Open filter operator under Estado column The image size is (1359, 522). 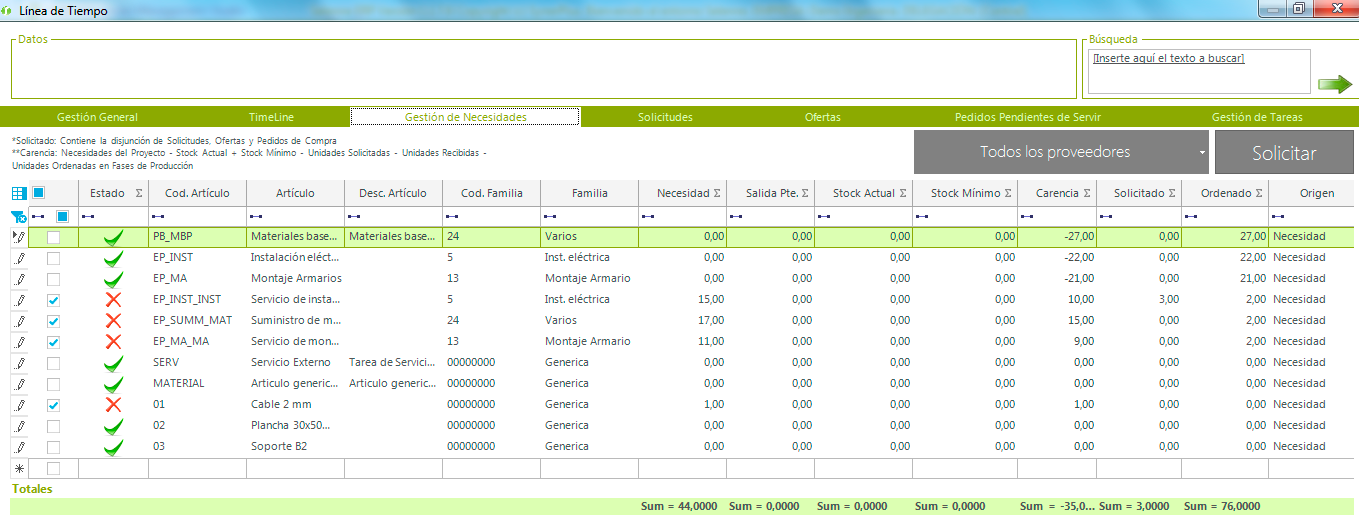88,216
